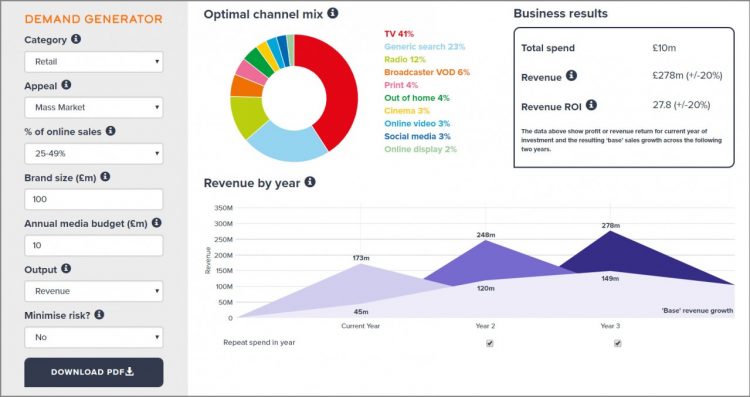
Task: Click the Annual media budget info icon
Action: click(156, 222)
